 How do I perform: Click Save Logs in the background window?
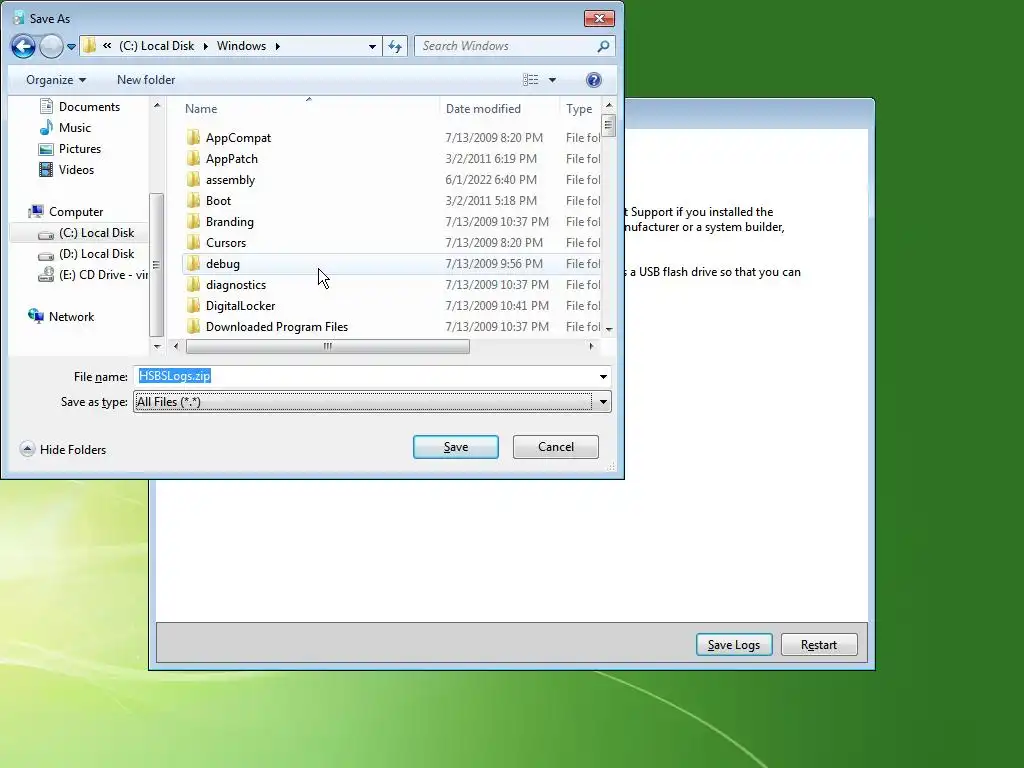coord(734,645)
